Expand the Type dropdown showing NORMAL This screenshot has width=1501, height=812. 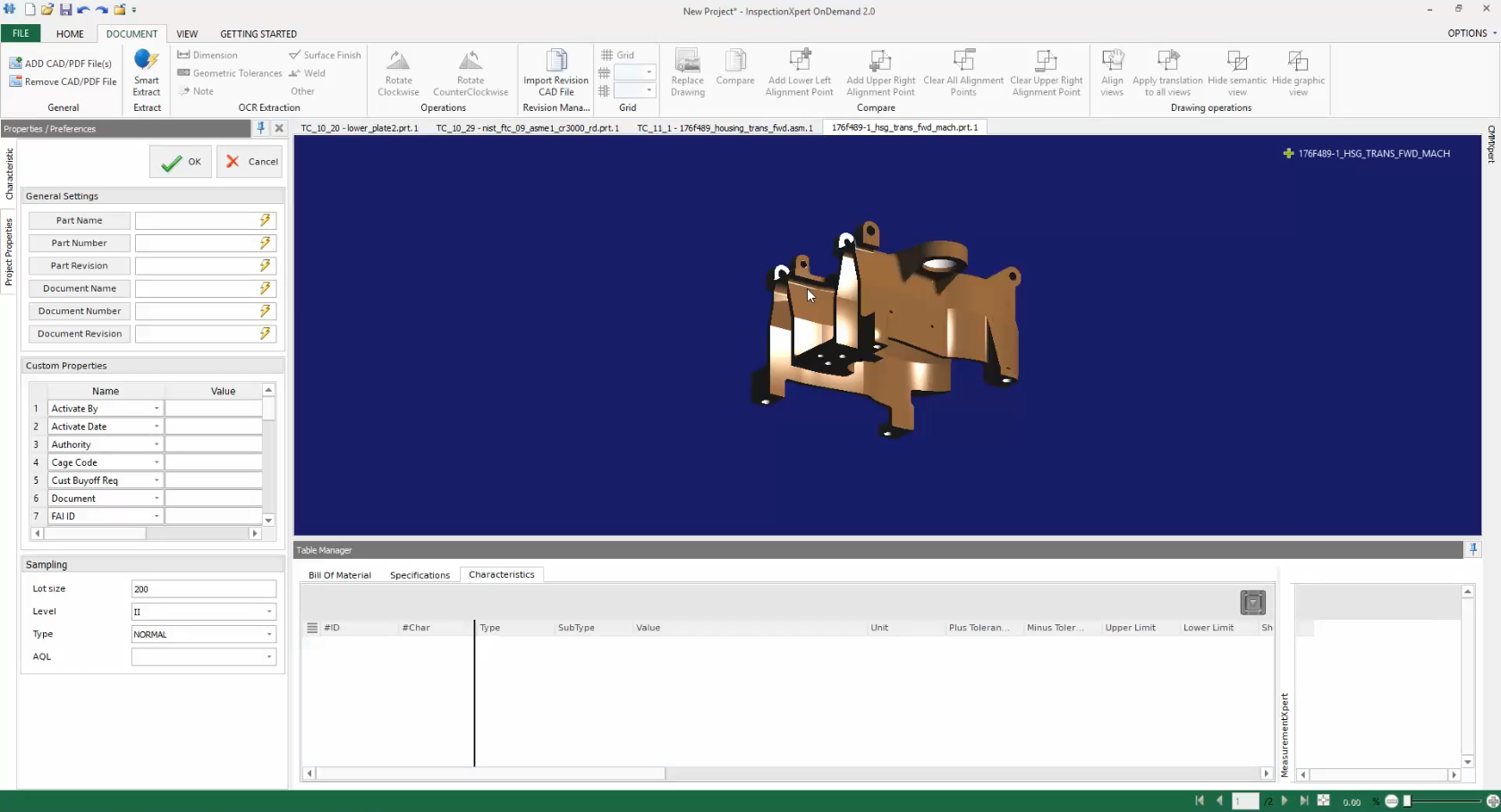point(267,634)
